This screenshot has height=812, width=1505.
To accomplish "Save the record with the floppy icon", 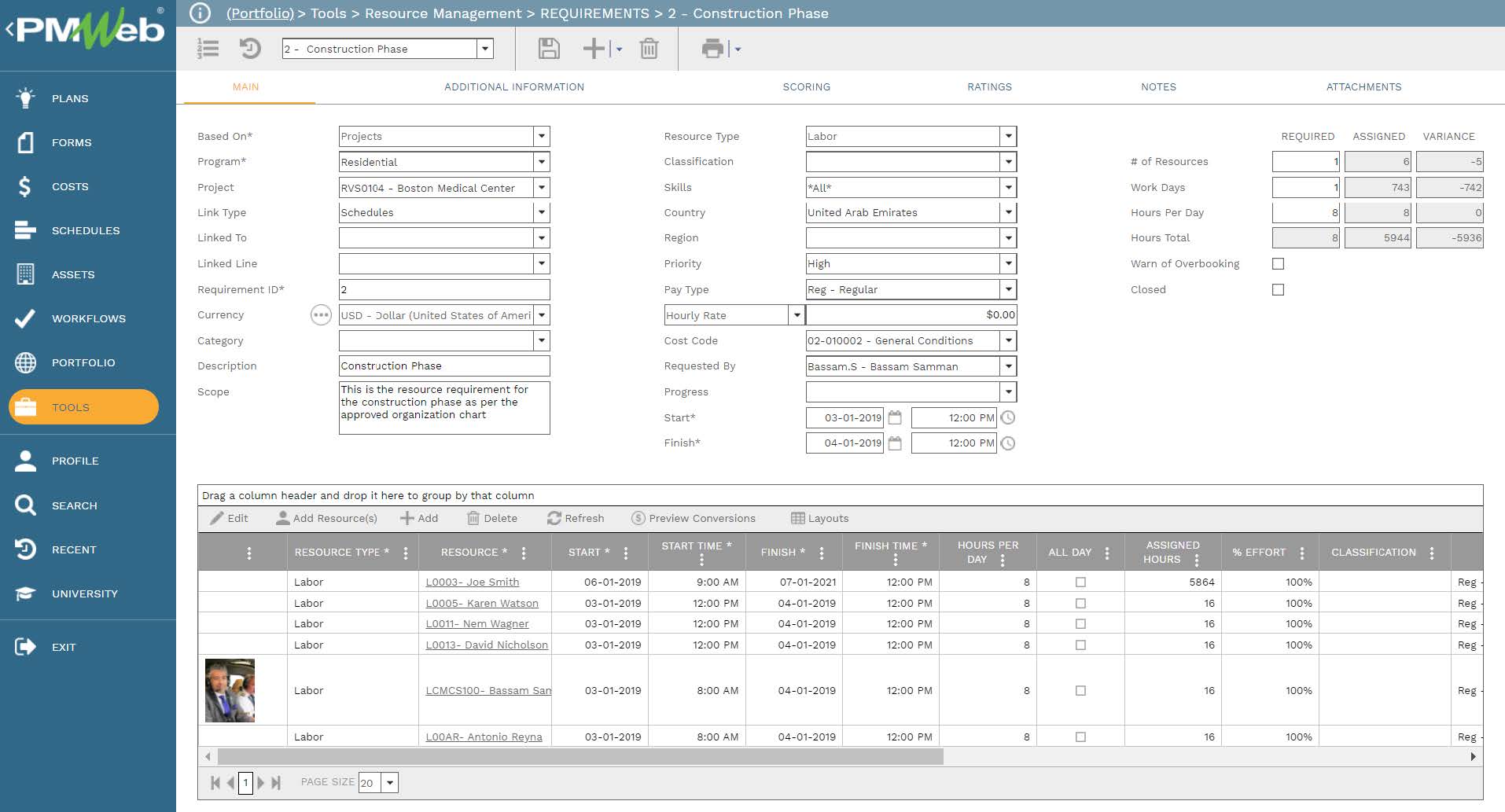I will coord(549,49).
